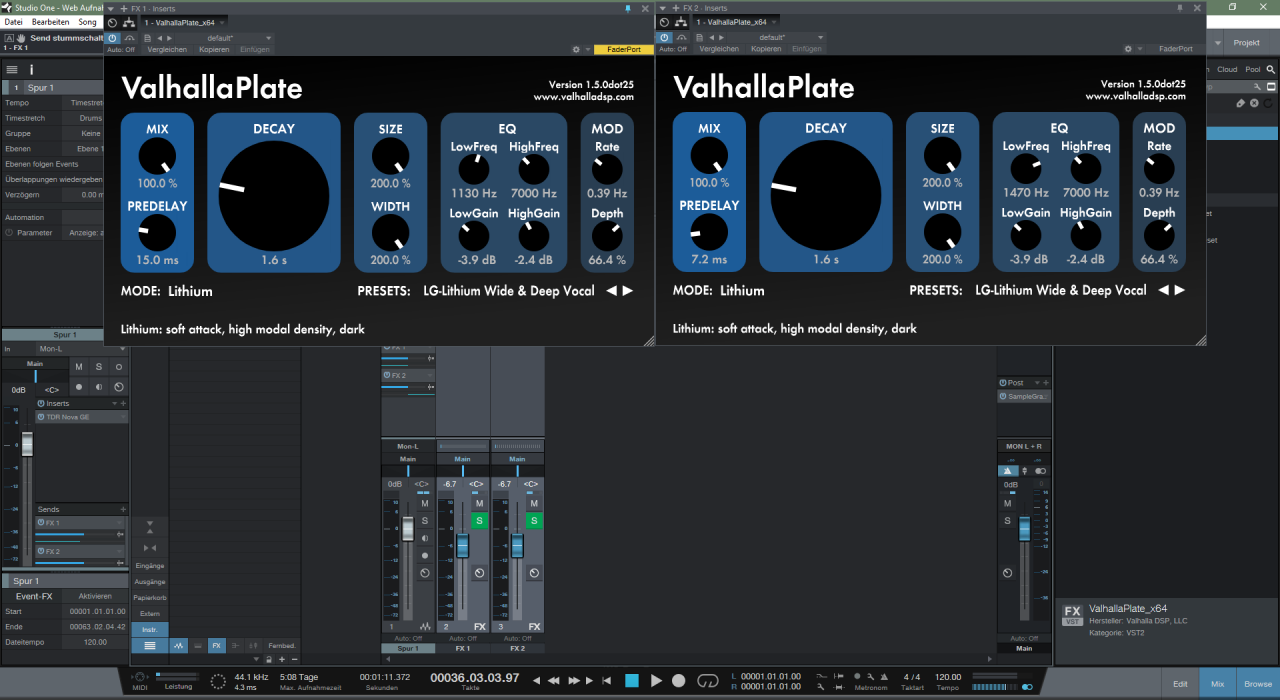This screenshot has height=700, width=1280.
Task: Toggle the power bypass button in FX 1 window
Action: (x=113, y=37)
